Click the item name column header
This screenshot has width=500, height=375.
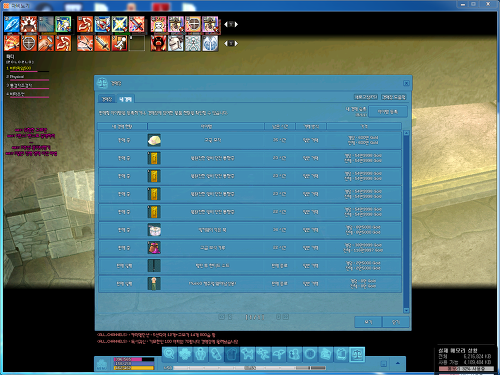[206, 126]
